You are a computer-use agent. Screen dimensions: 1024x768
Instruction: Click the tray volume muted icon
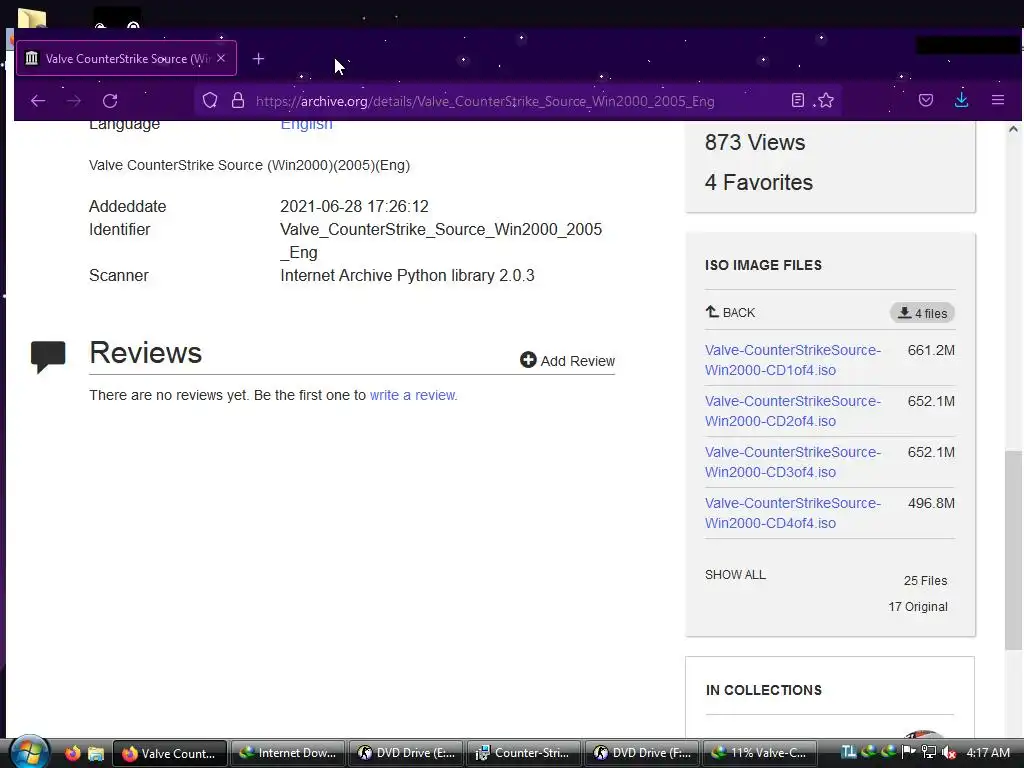[x=950, y=753]
